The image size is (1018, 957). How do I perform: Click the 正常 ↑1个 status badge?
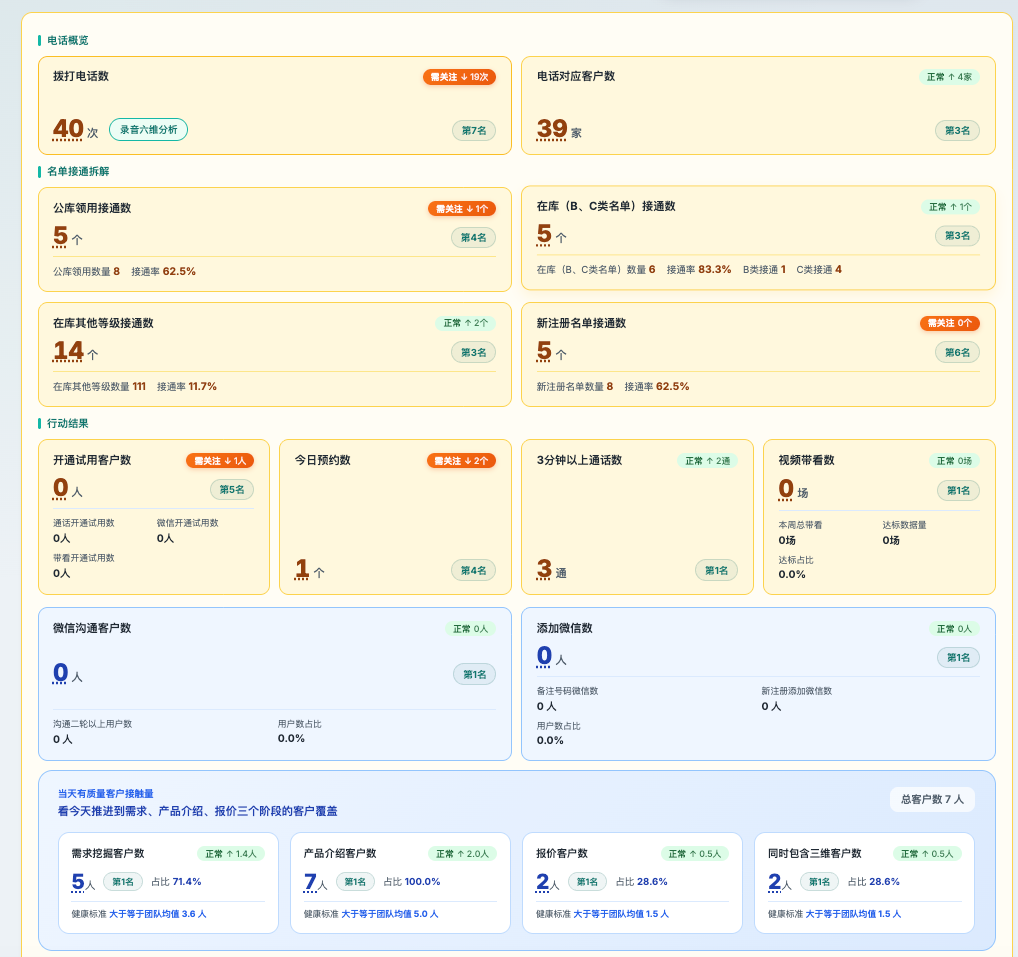tap(950, 206)
